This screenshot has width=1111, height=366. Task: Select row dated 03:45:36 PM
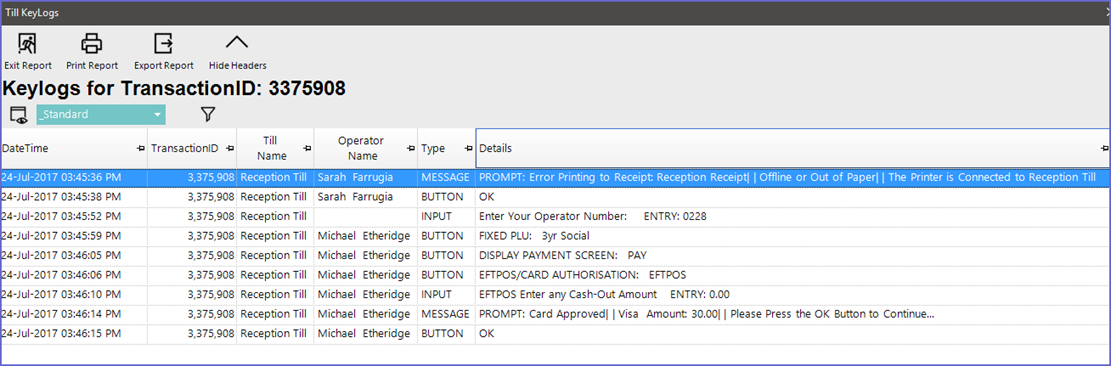click(x=556, y=177)
